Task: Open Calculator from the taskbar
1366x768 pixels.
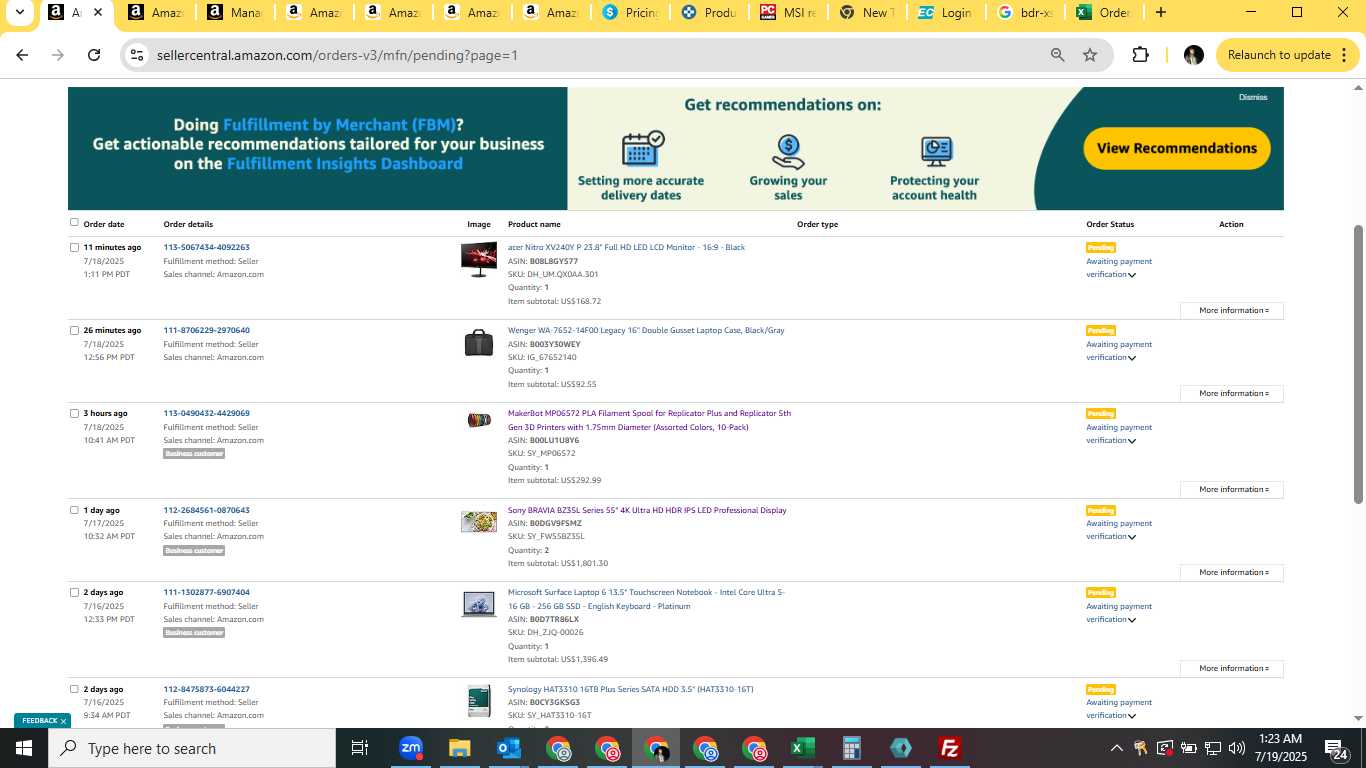Action: (x=851, y=748)
